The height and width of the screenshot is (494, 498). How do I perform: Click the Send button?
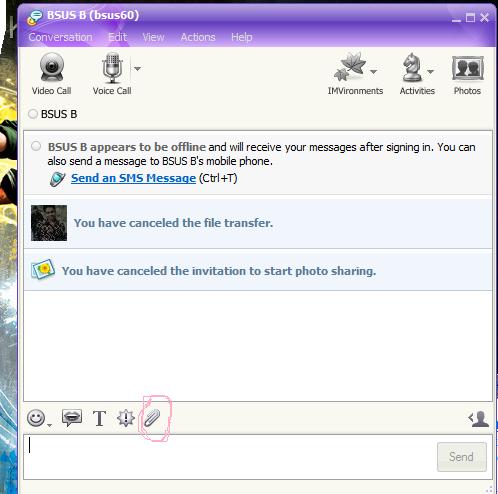[461, 457]
